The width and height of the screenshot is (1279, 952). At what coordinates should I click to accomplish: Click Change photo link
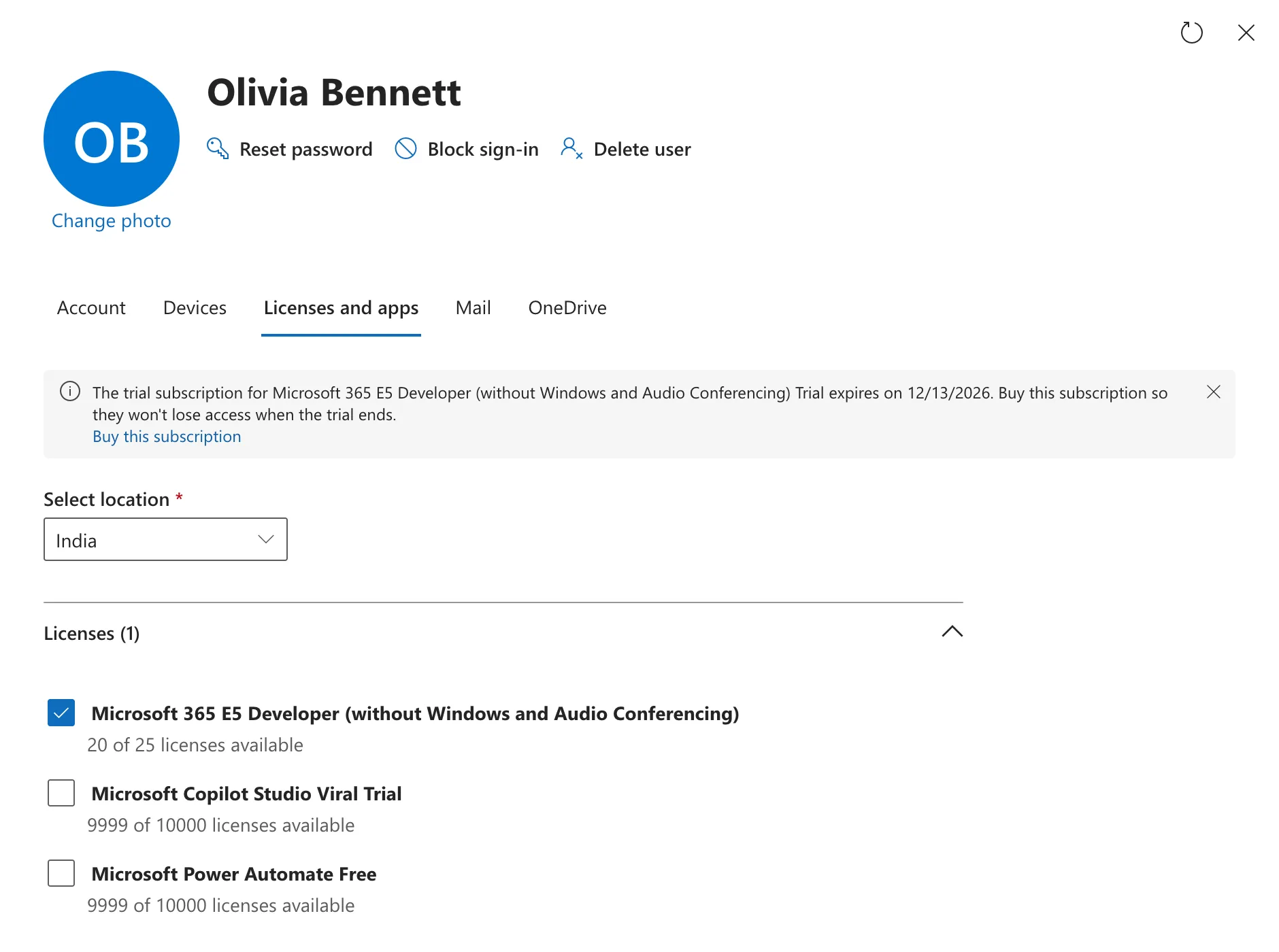coord(112,221)
